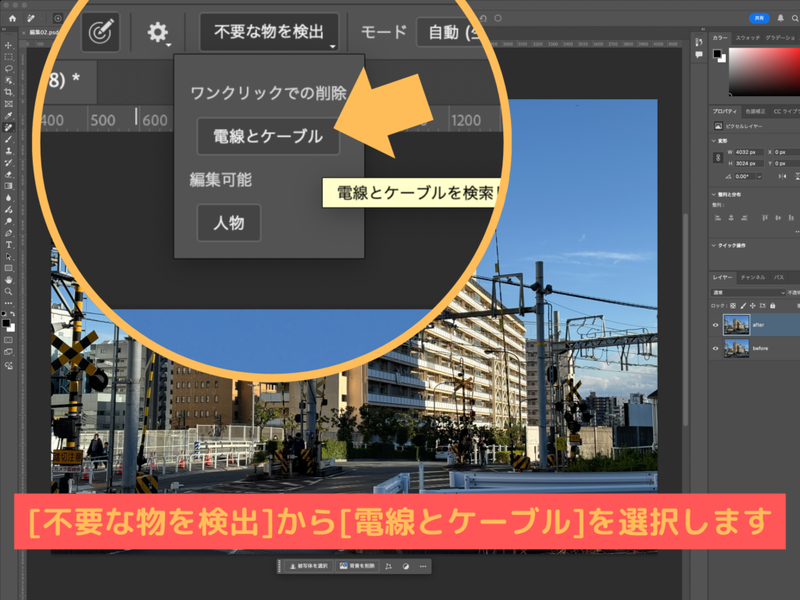This screenshot has width=800, height=600.
Task: Select the Blur tool
Action: [x=8, y=198]
